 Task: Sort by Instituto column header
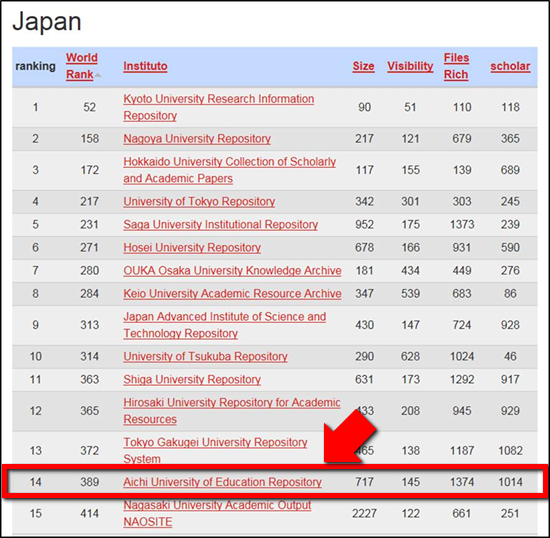pos(145,66)
